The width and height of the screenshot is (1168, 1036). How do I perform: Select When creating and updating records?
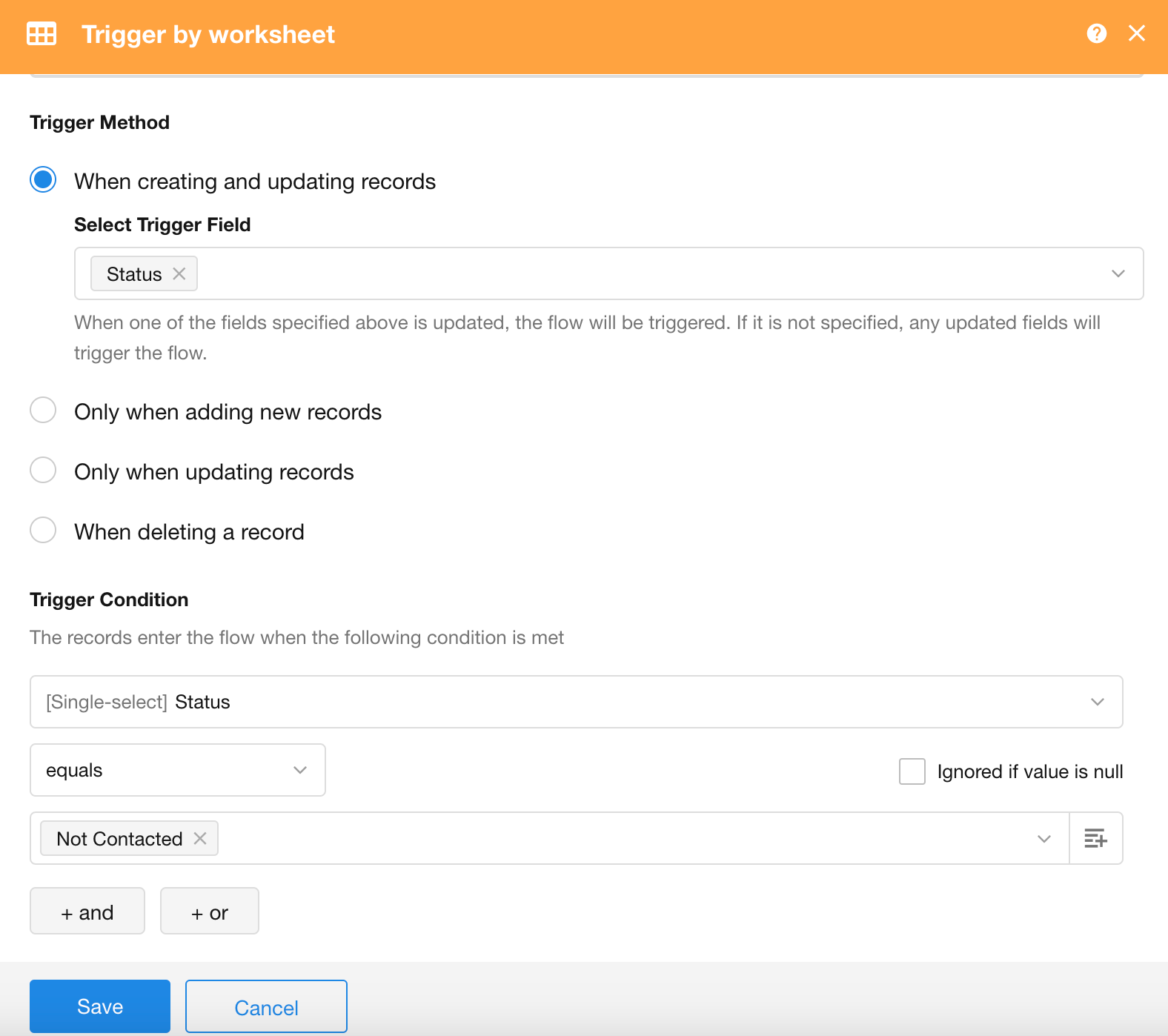(43, 180)
